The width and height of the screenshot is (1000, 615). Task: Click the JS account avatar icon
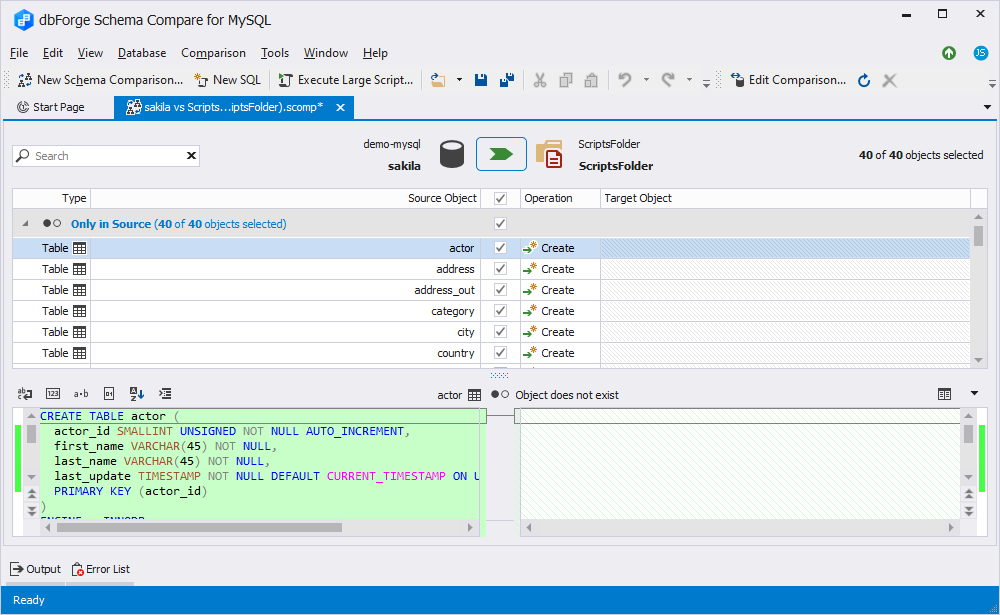coord(981,53)
